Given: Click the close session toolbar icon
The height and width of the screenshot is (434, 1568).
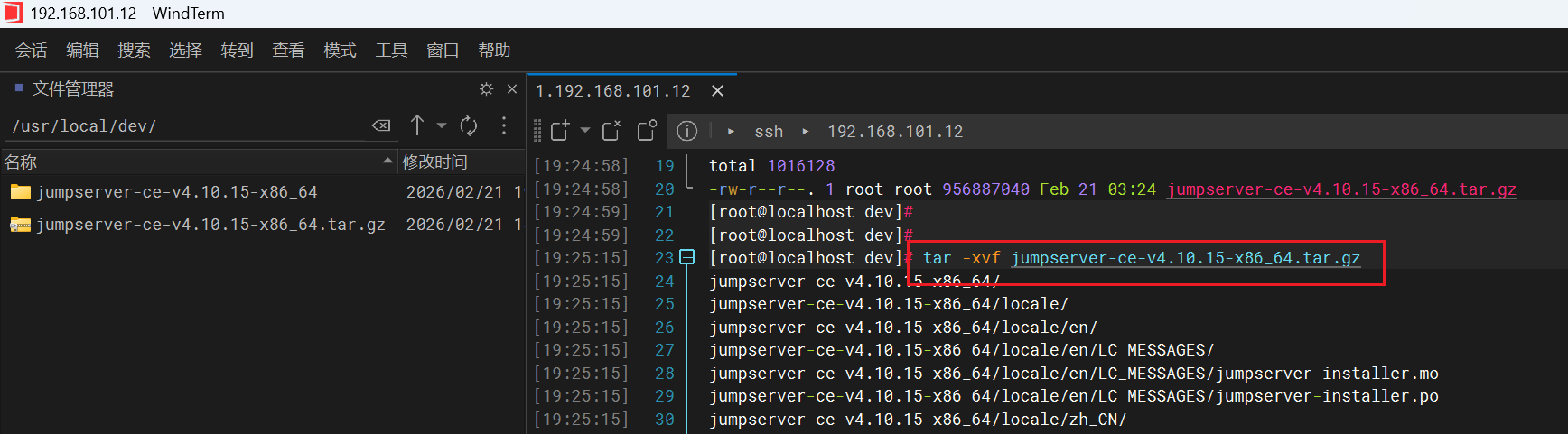Looking at the screenshot, I should coord(612,131).
